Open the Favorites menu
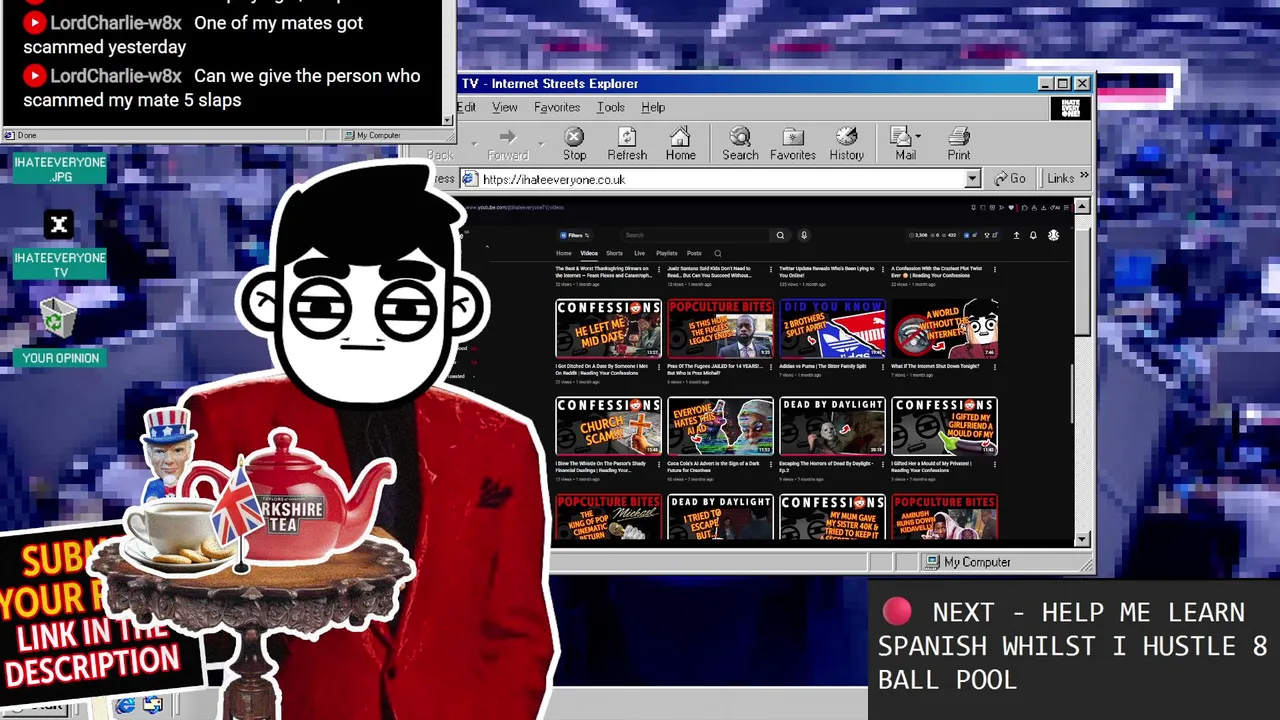The image size is (1280, 720). [557, 107]
